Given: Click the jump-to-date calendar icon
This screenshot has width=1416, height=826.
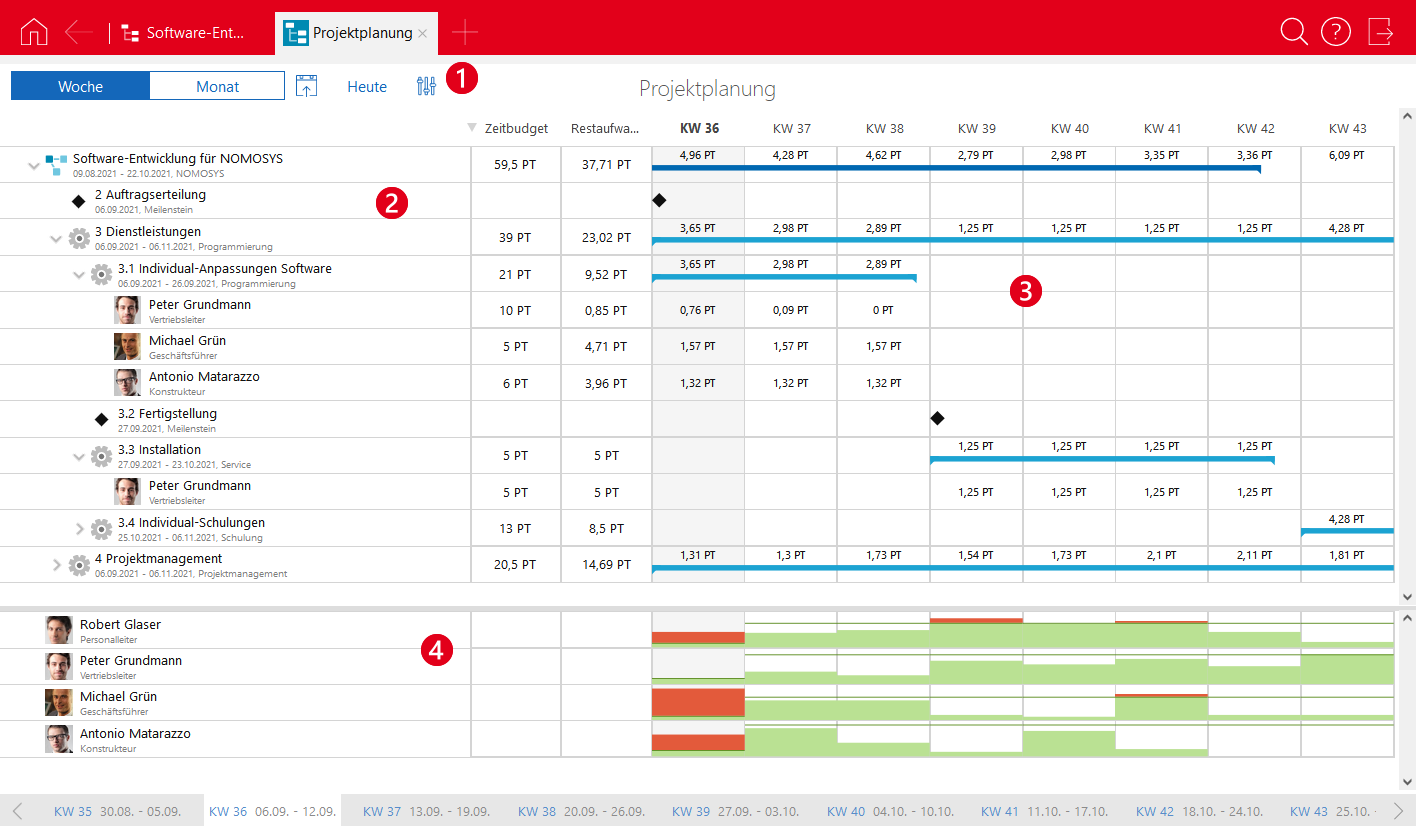Looking at the screenshot, I should (x=306, y=87).
